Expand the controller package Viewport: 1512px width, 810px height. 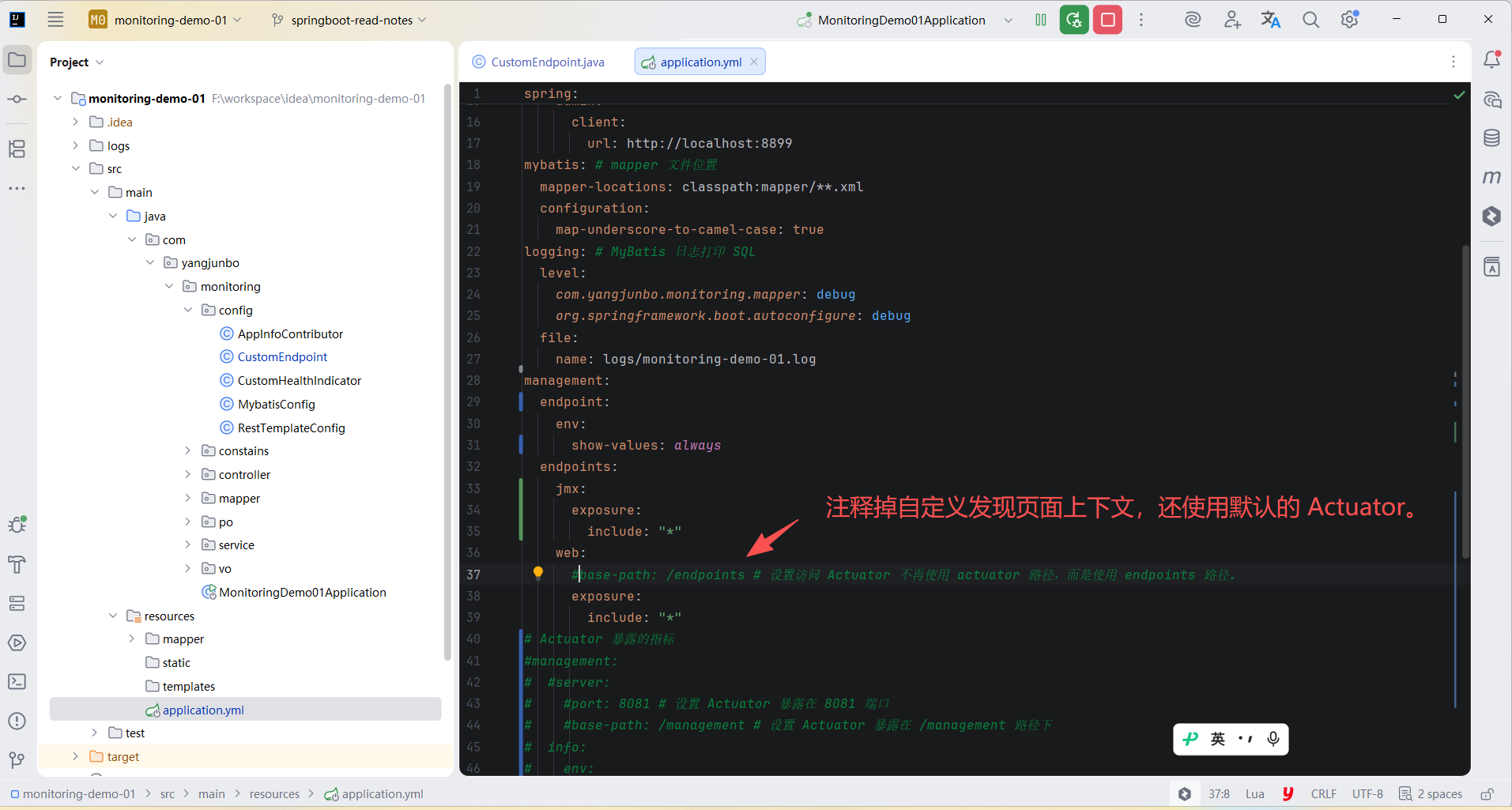pos(188,474)
